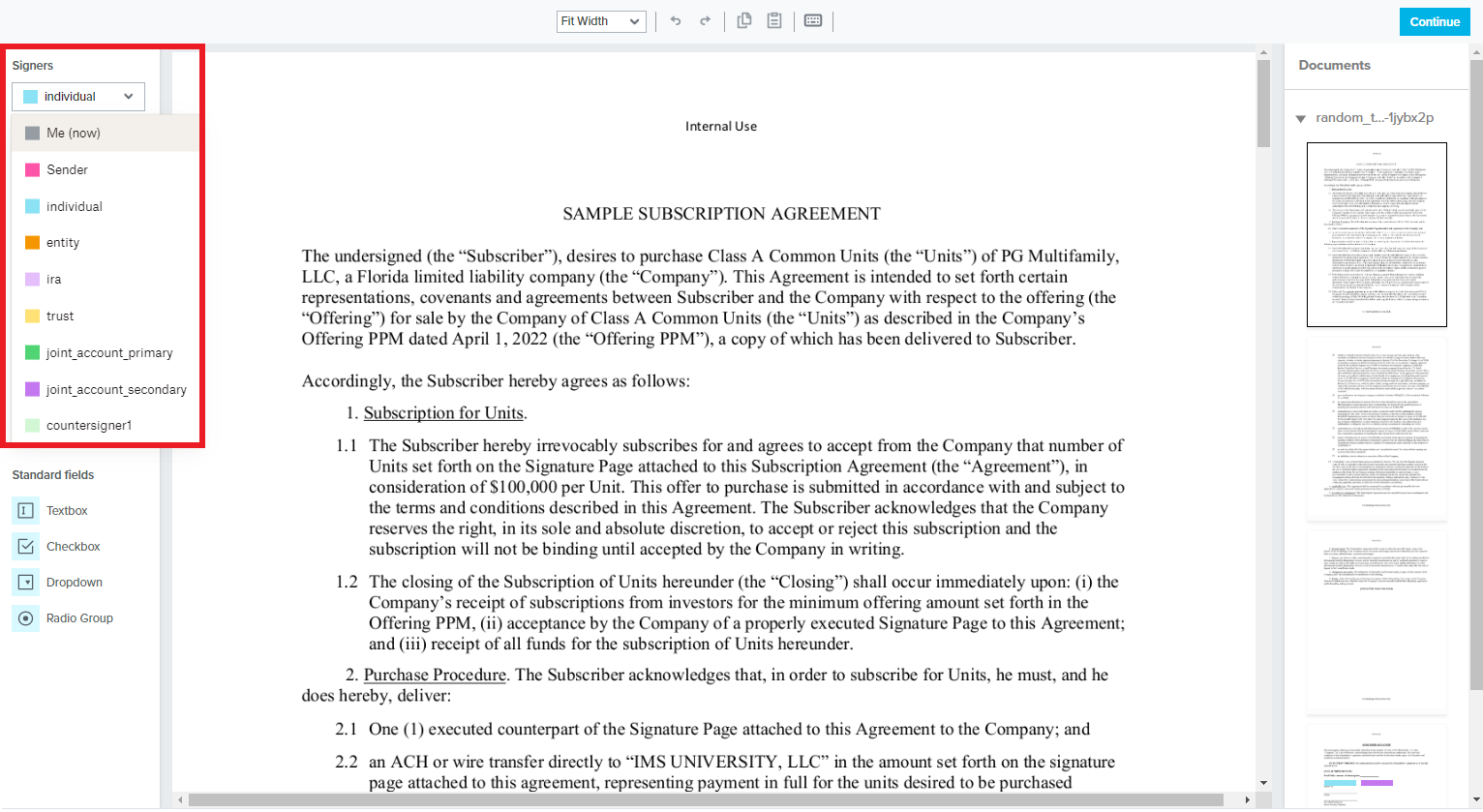The width and height of the screenshot is (1483, 812).
Task: Click the horizontal scroll left arrow
Action: click(180, 800)
